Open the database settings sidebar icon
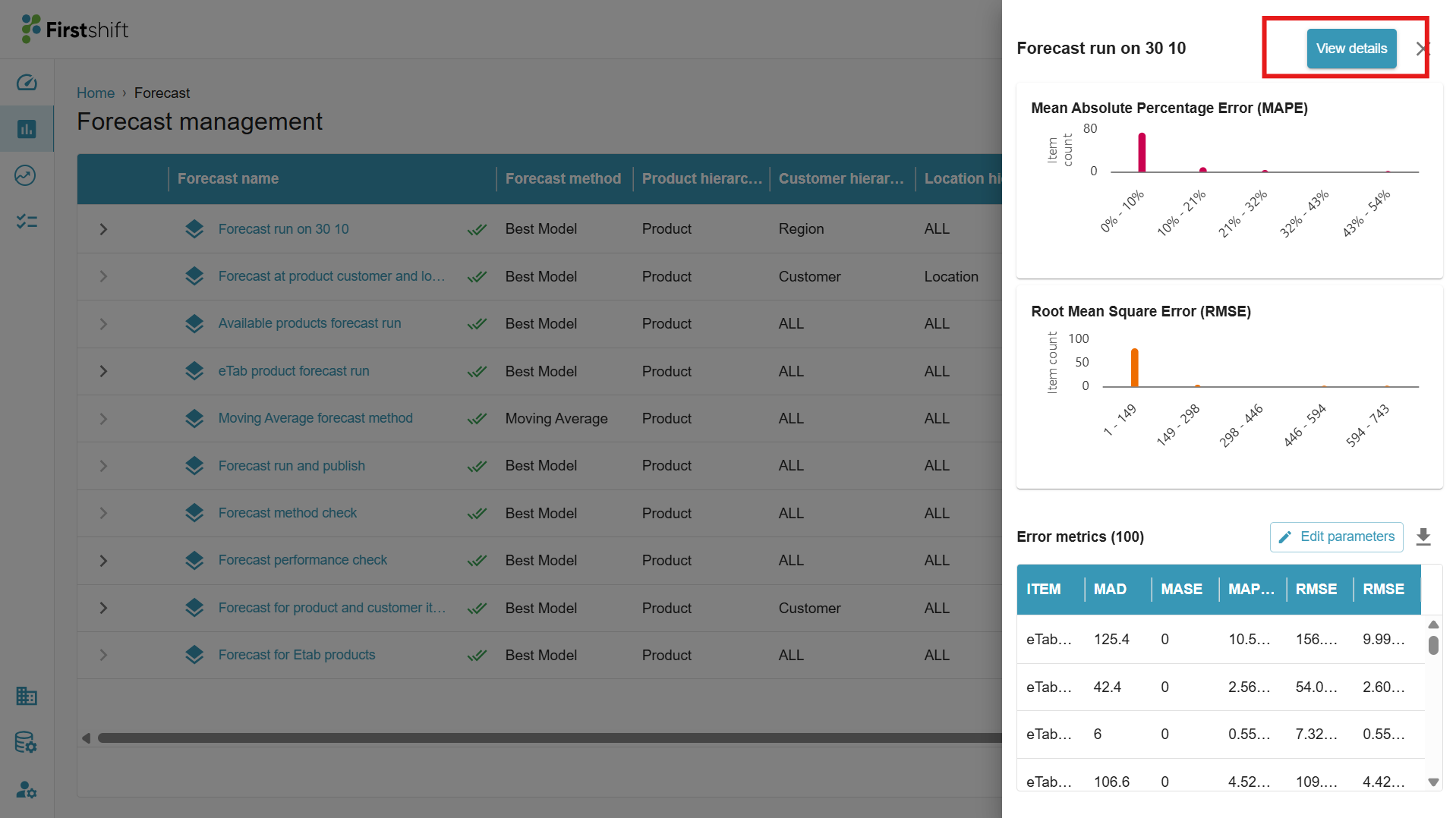 point(27,743)
